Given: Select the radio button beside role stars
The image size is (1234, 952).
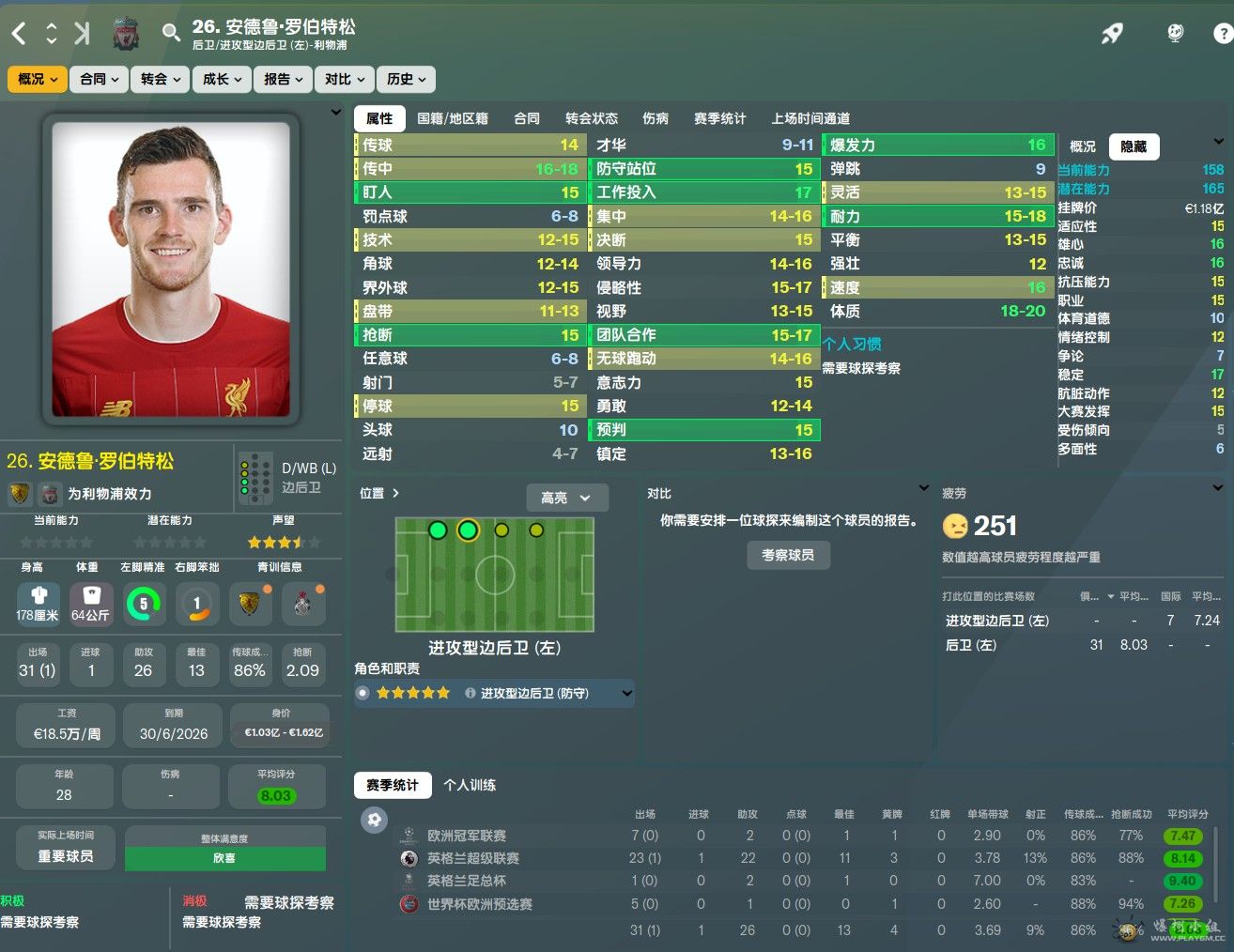Looking at the screenshot, I should [x=362, y=693].
